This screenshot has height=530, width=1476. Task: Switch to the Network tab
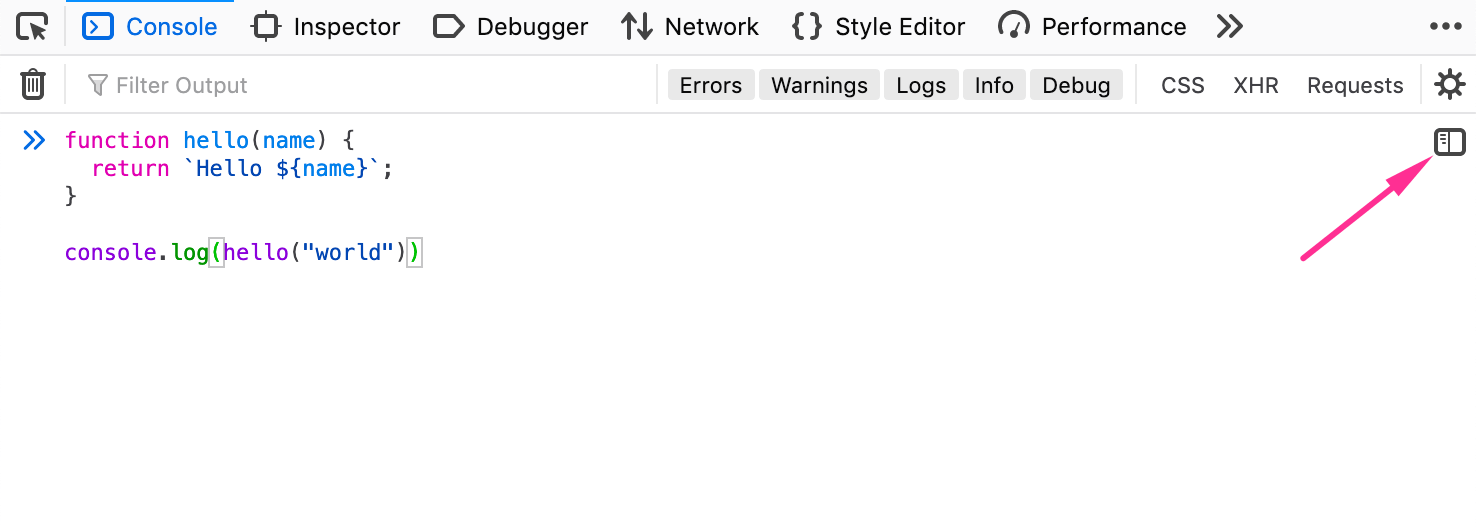click(x=690, y=27)
